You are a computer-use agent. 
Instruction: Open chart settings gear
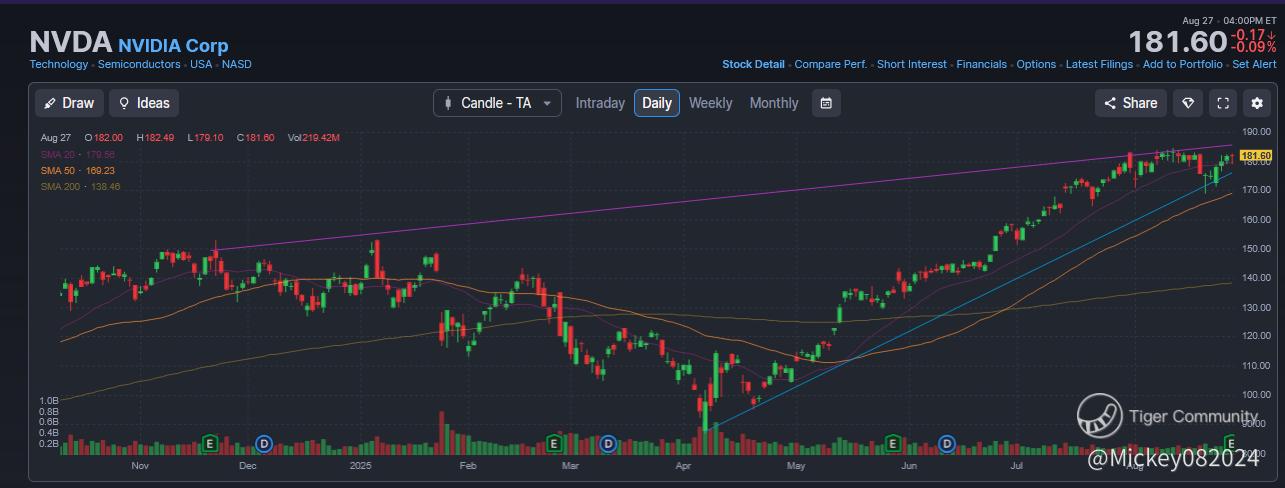pyautogui.click(x=1257, y=103)
